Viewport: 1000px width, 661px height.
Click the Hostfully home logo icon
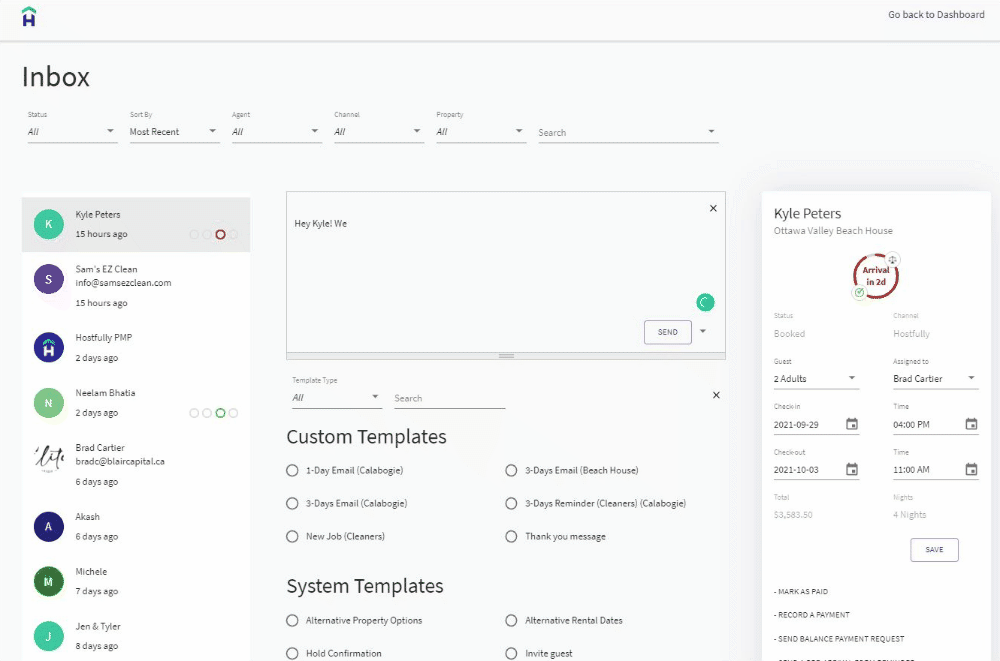tap(28, 17)
